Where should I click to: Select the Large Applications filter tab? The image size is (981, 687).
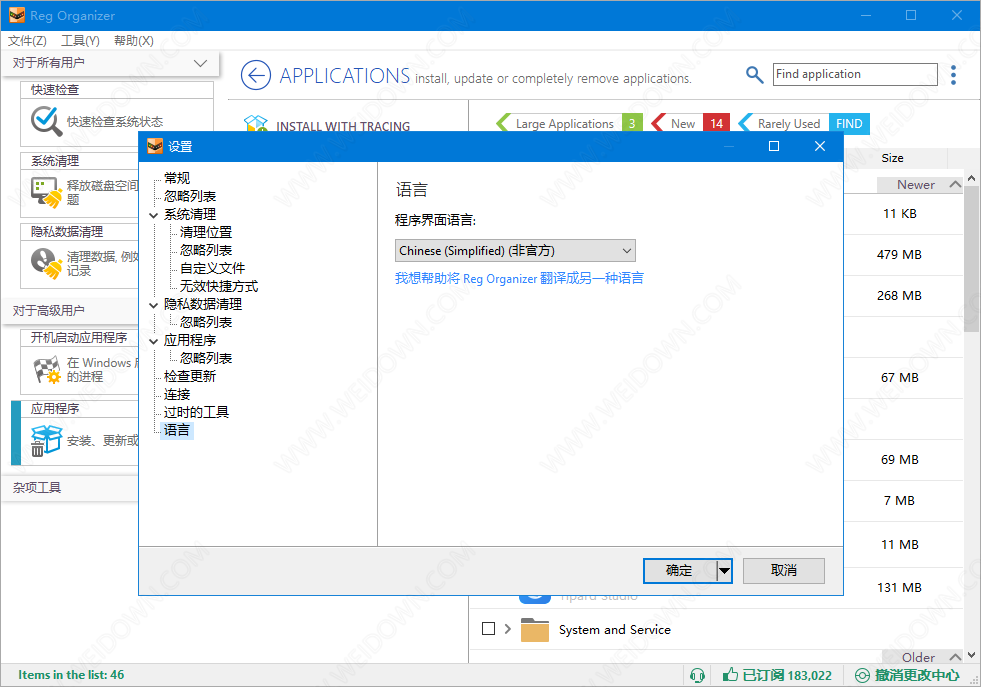[570, 123]
